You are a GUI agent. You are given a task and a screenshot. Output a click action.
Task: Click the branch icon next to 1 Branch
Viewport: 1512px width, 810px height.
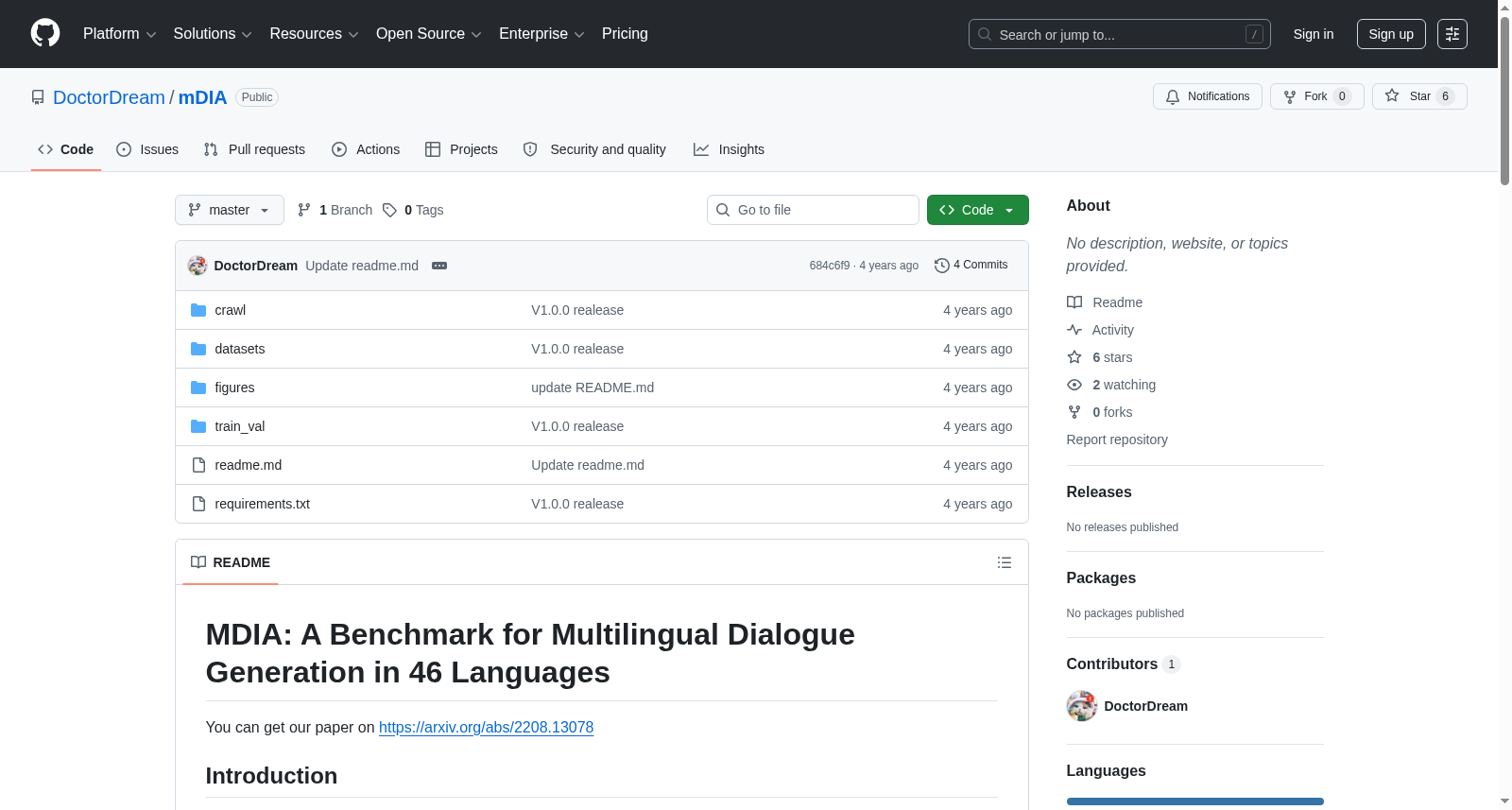click(x=304, y=210)
